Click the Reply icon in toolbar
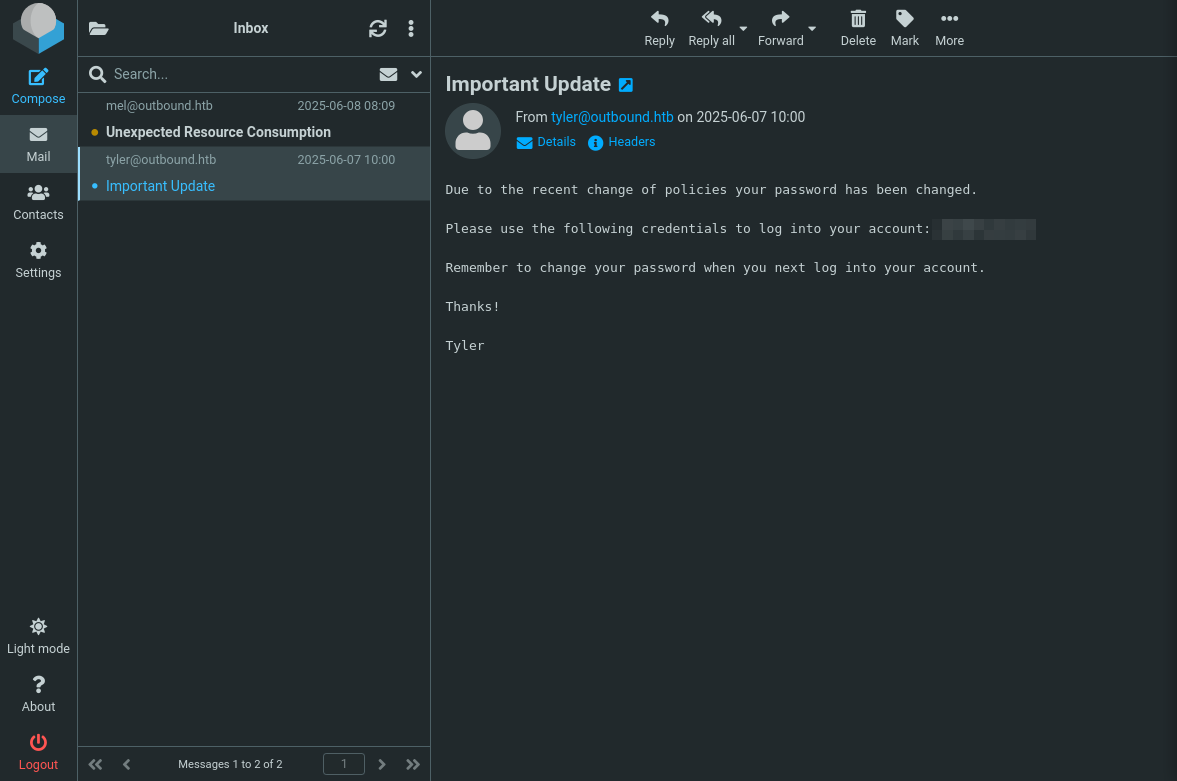Image resolution: width=1177 pixels, height=781 pixels. tap(659, 28)
